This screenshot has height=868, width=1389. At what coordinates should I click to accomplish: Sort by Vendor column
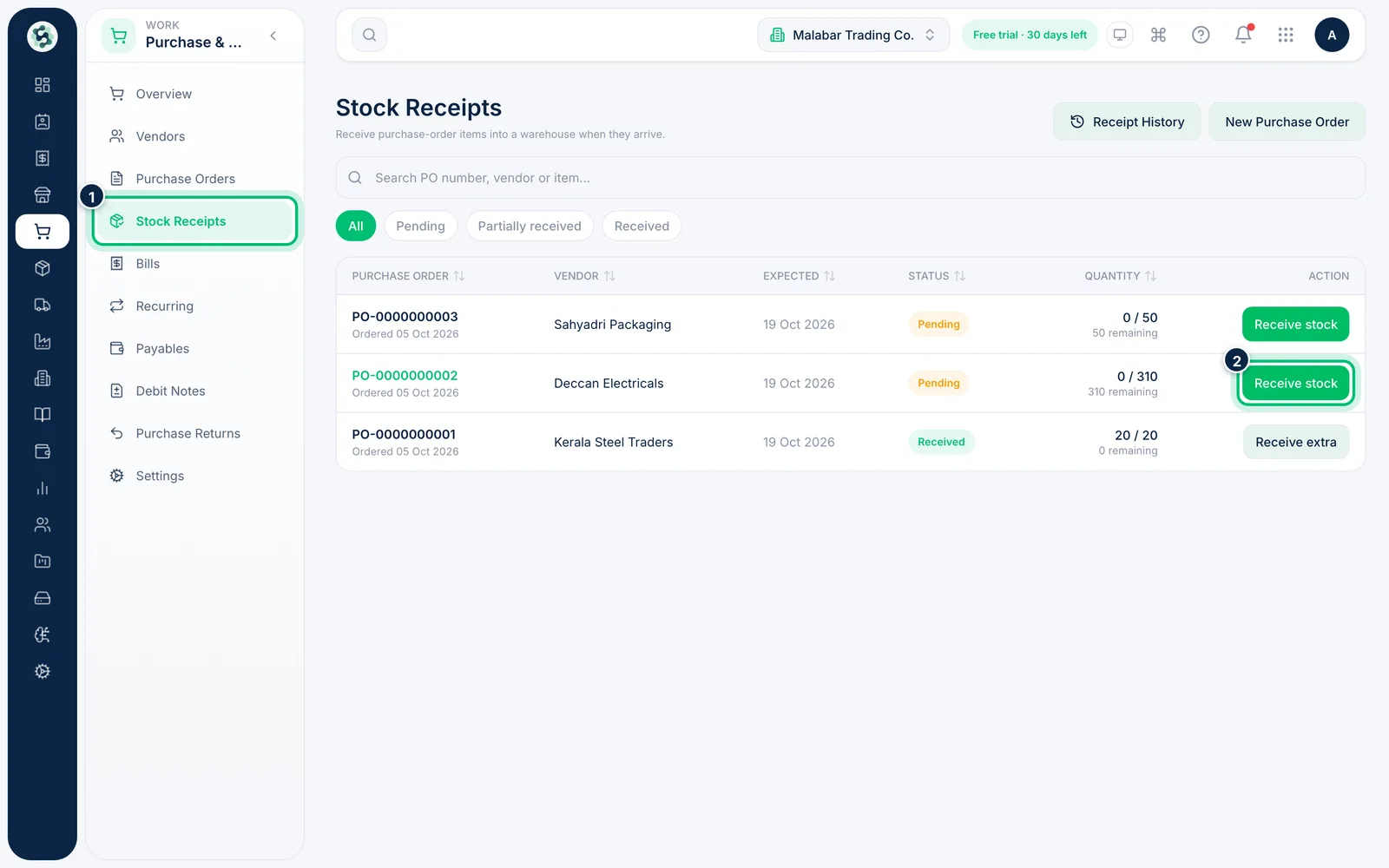coord(584,276)
